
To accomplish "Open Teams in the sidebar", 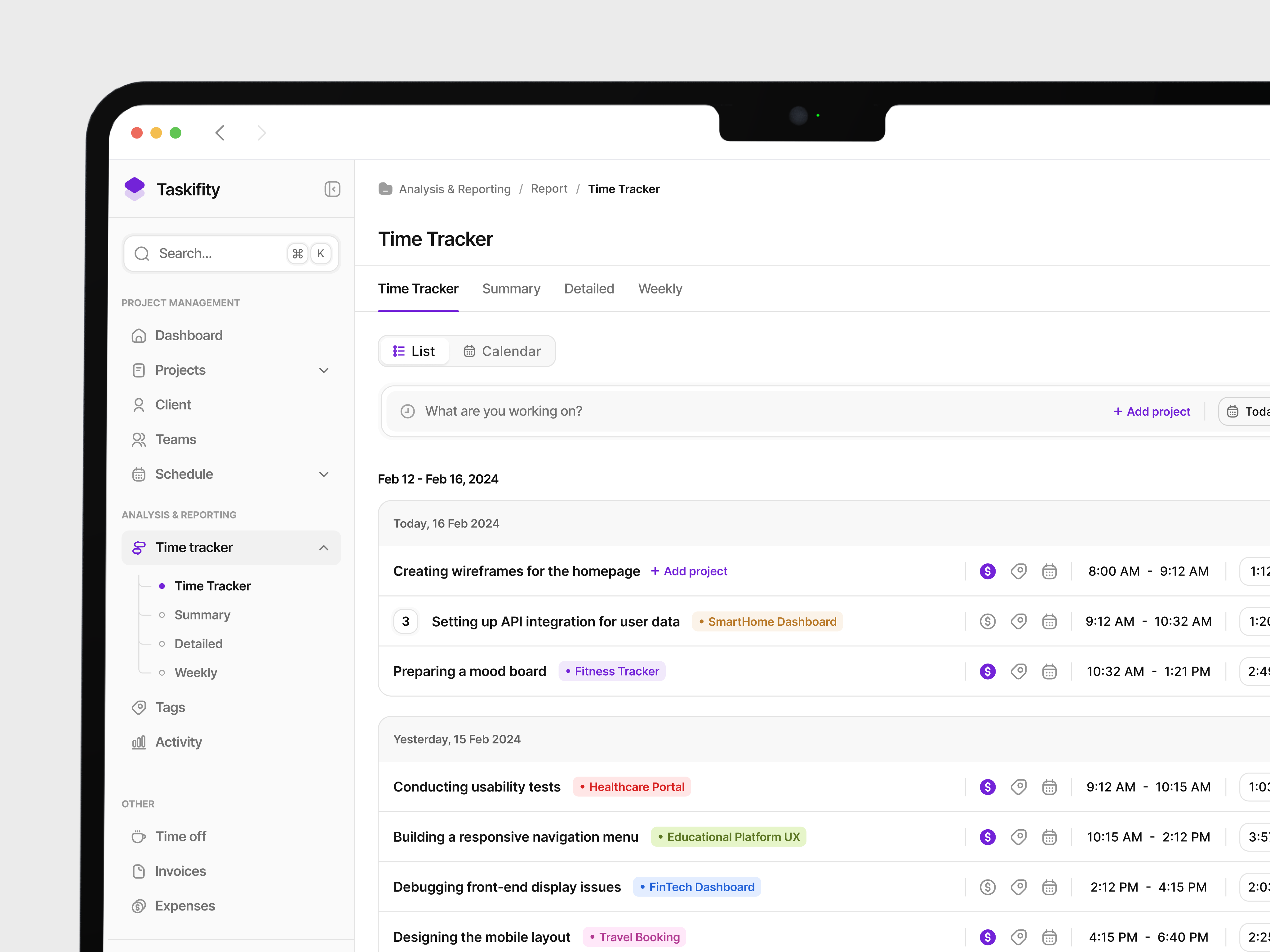I will click(x=231, y=439).
